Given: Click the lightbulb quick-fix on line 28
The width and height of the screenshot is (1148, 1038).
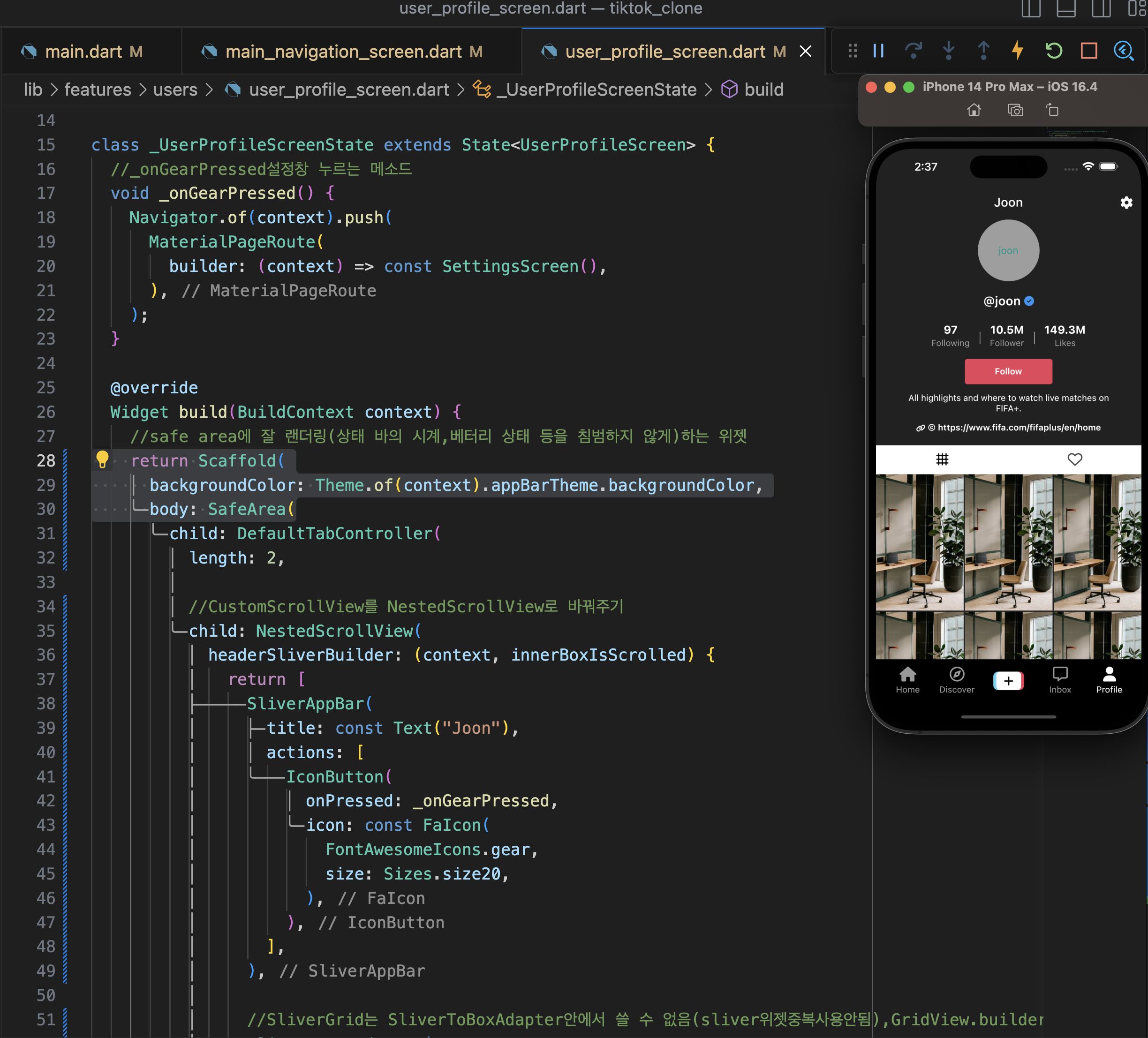Looking at the screenshot, I should pyautogui.click(x=103, y=459).
